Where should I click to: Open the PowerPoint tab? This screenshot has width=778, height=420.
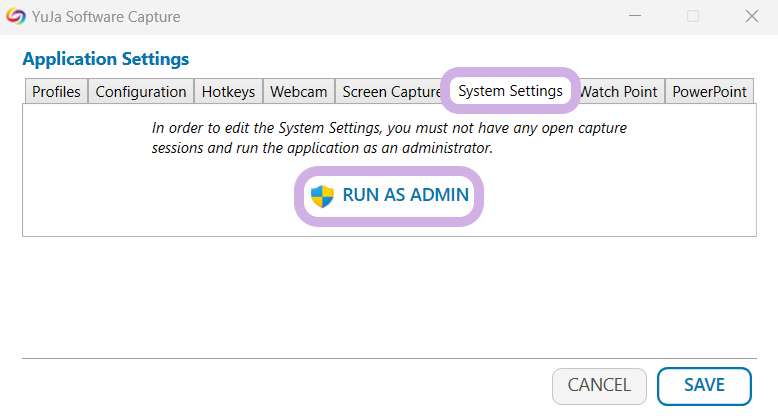pyautogui.click(x=709, y=91)
